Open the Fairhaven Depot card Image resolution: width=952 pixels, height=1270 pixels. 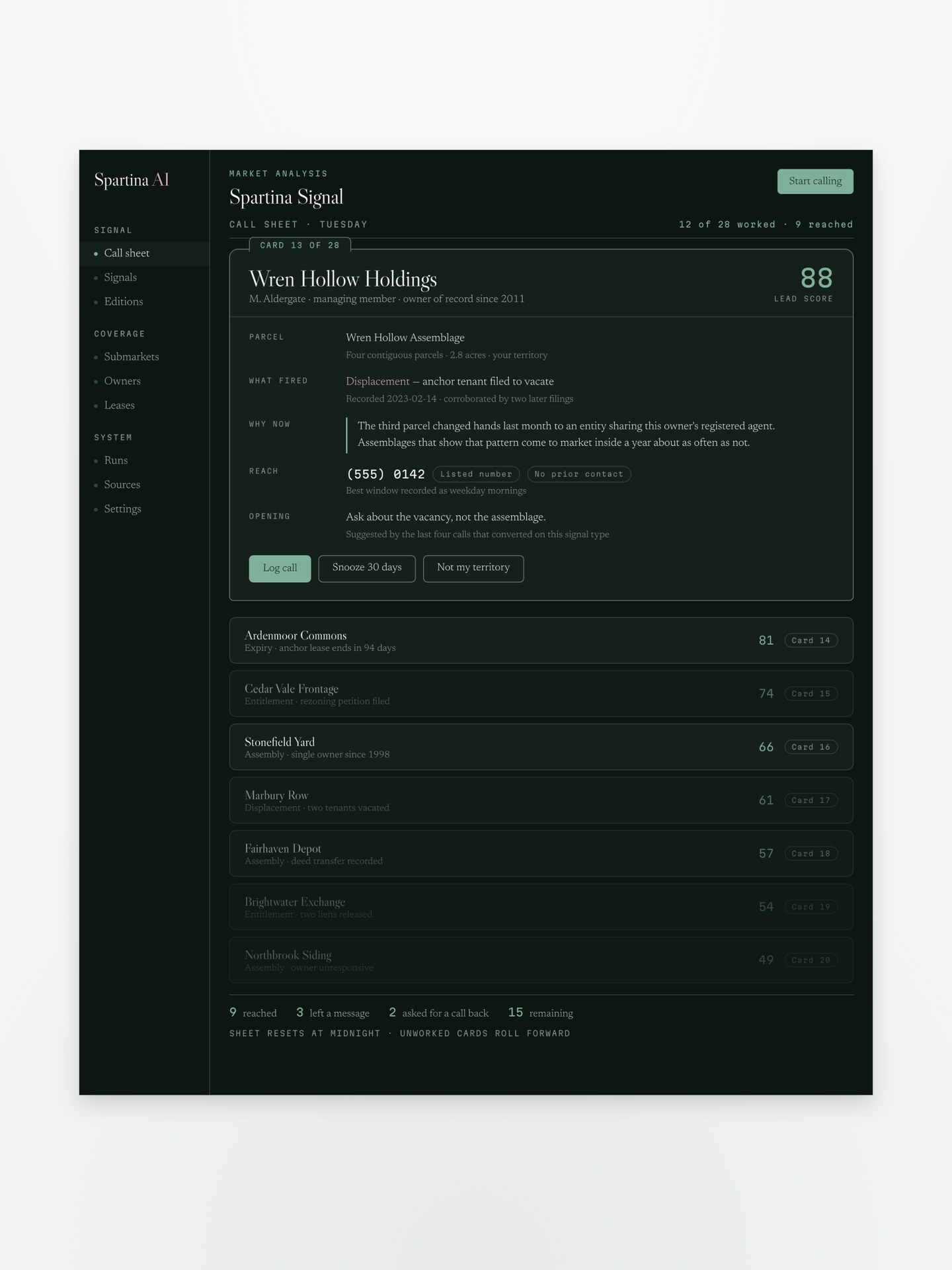click(x=541, y=853)
